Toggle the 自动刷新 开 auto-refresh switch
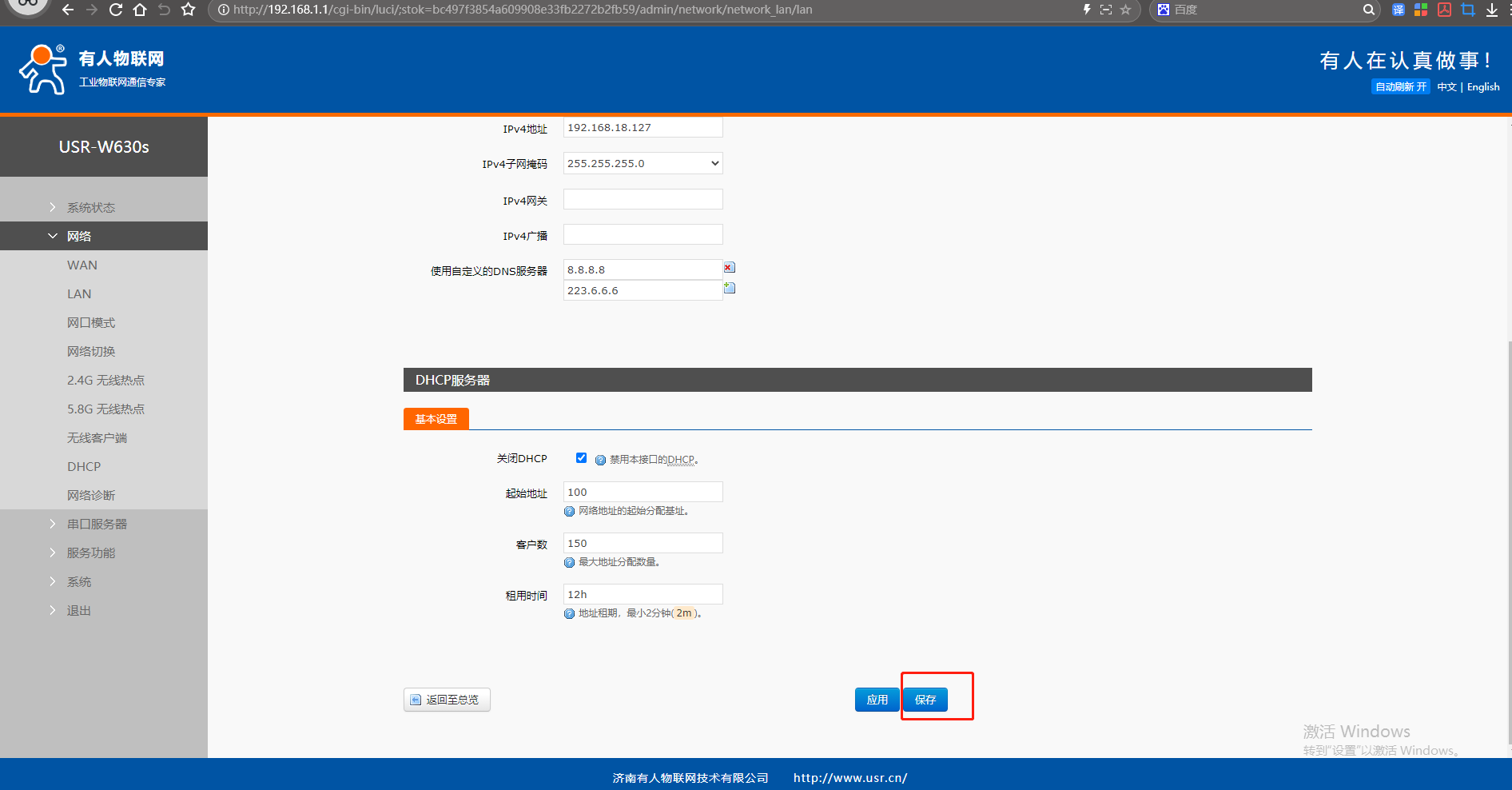 pyautogui.click(x=1400, y=86)
